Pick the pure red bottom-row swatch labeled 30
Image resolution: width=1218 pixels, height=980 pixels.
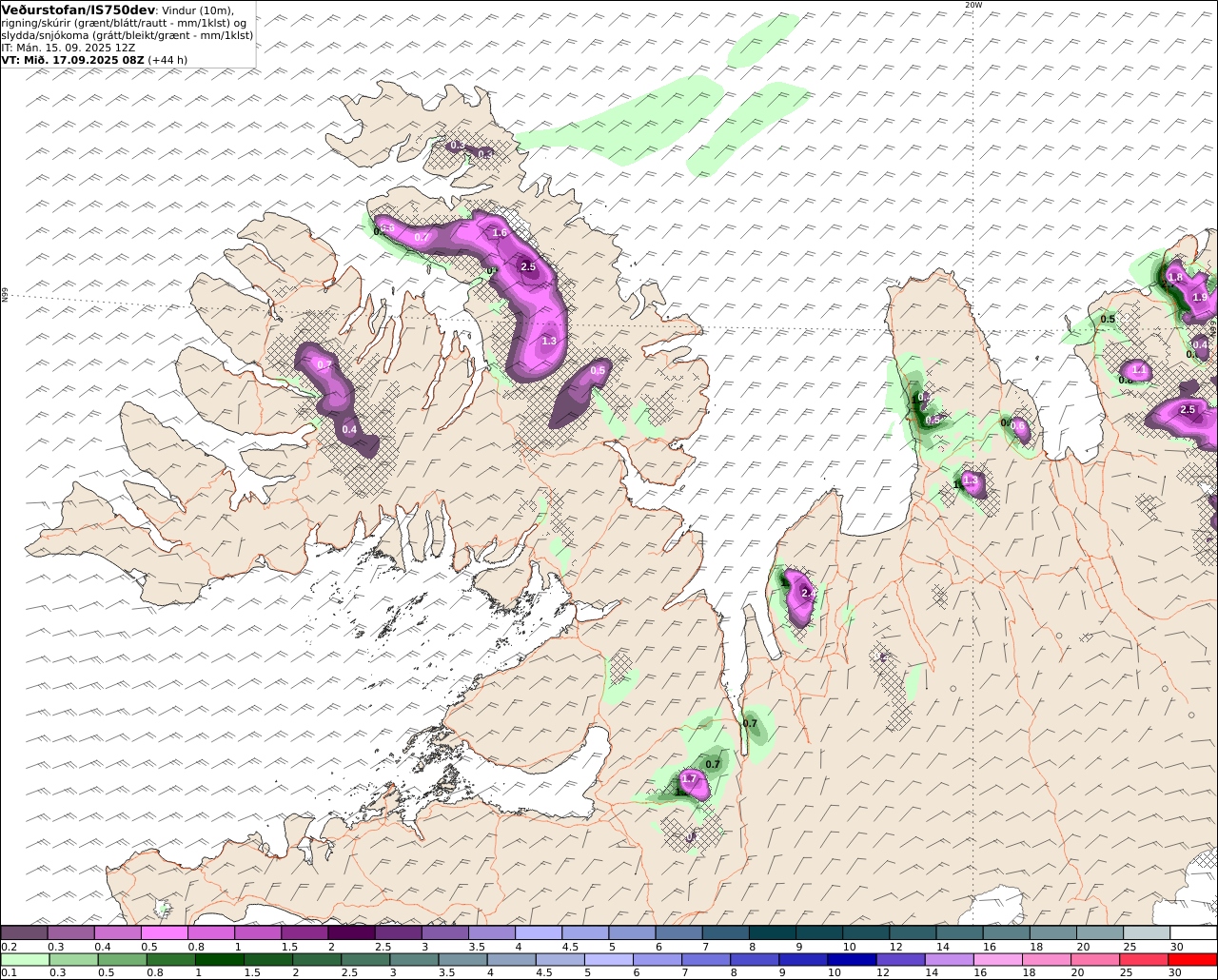click(1193, 960)
